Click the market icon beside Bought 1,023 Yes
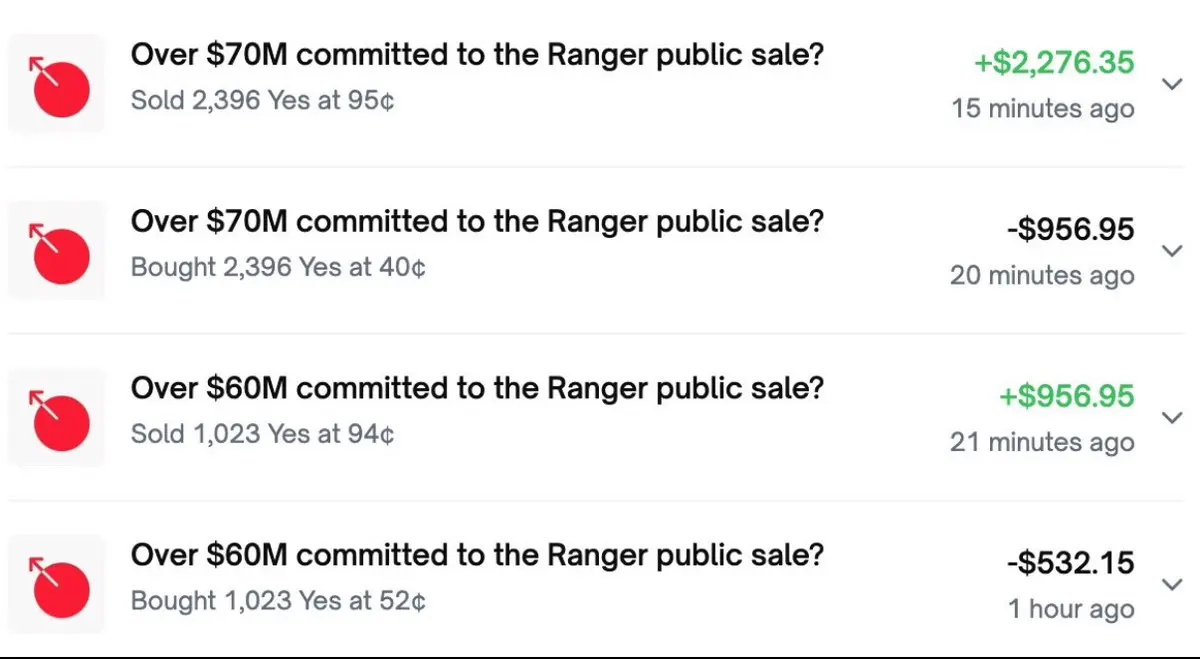 (57, 585)
